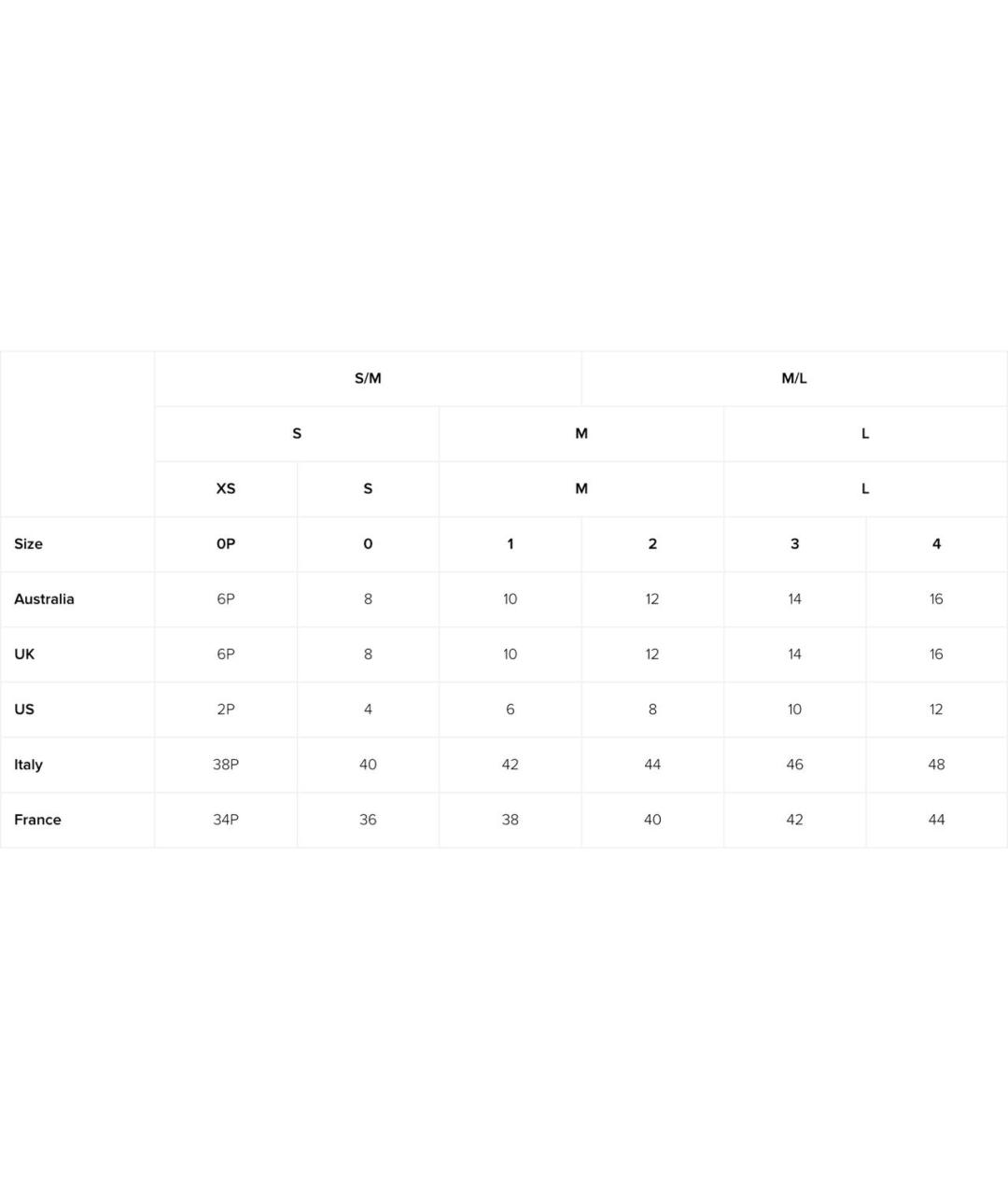Select the US 2P cell
This screenshot has height=1195, width=1008.
pos(226,709)
